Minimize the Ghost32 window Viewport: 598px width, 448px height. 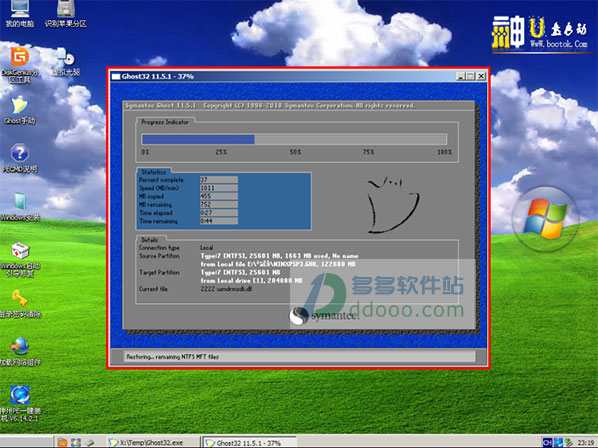[x=461, y=76]
